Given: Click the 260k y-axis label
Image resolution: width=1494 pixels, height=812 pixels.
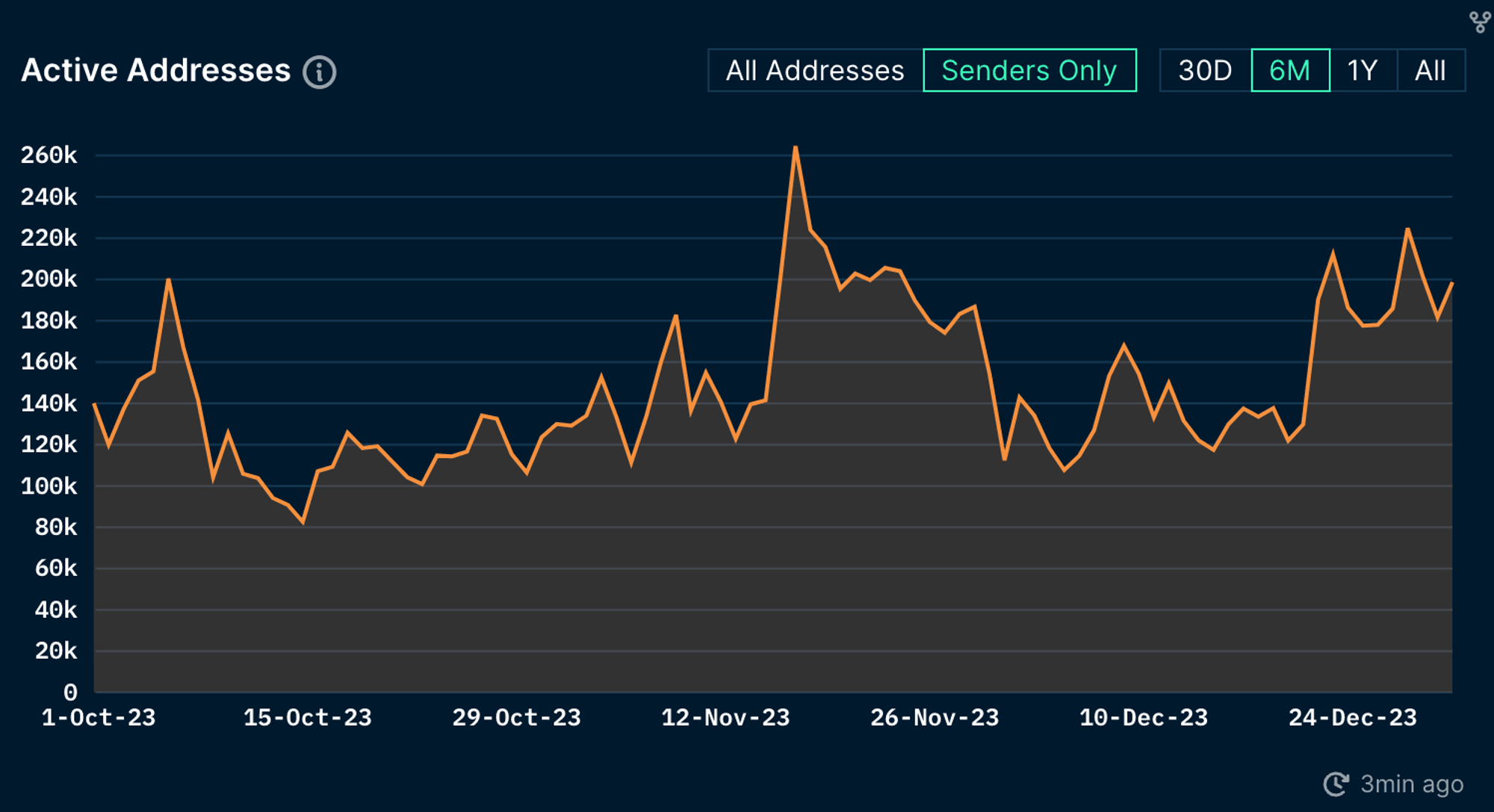Looking at the screenshot, I should (x=49, y=155).
